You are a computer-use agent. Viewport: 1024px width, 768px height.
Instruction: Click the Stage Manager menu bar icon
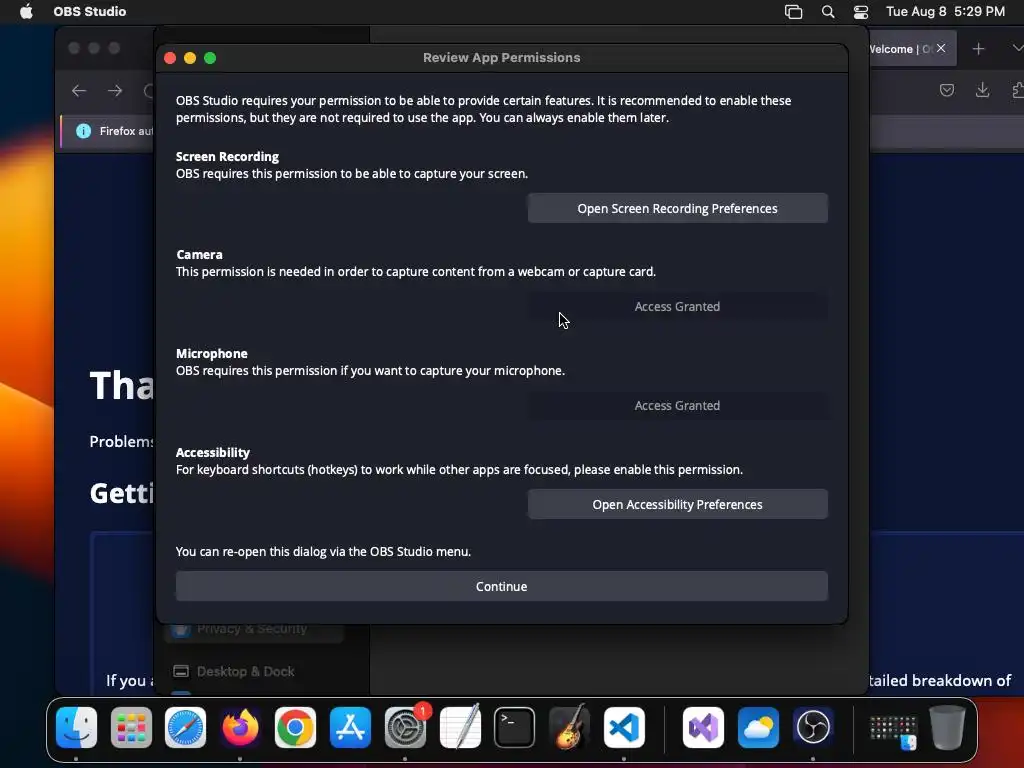[x=793, y=11]
